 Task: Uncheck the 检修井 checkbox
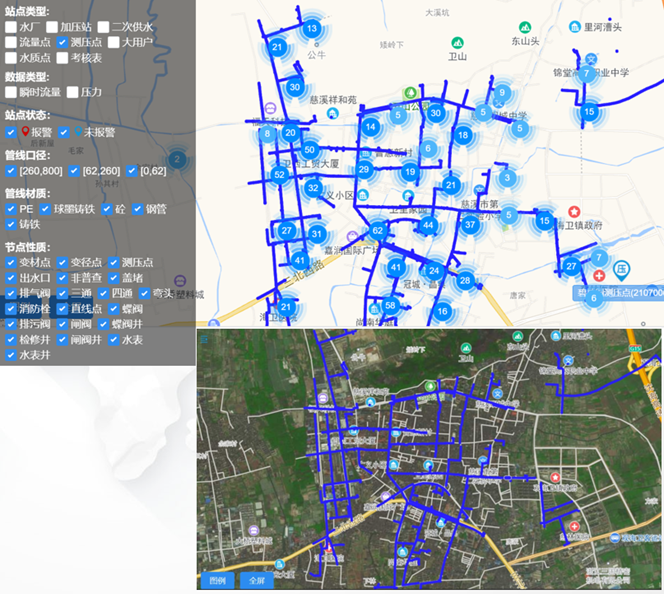click(x=11, y=340)
